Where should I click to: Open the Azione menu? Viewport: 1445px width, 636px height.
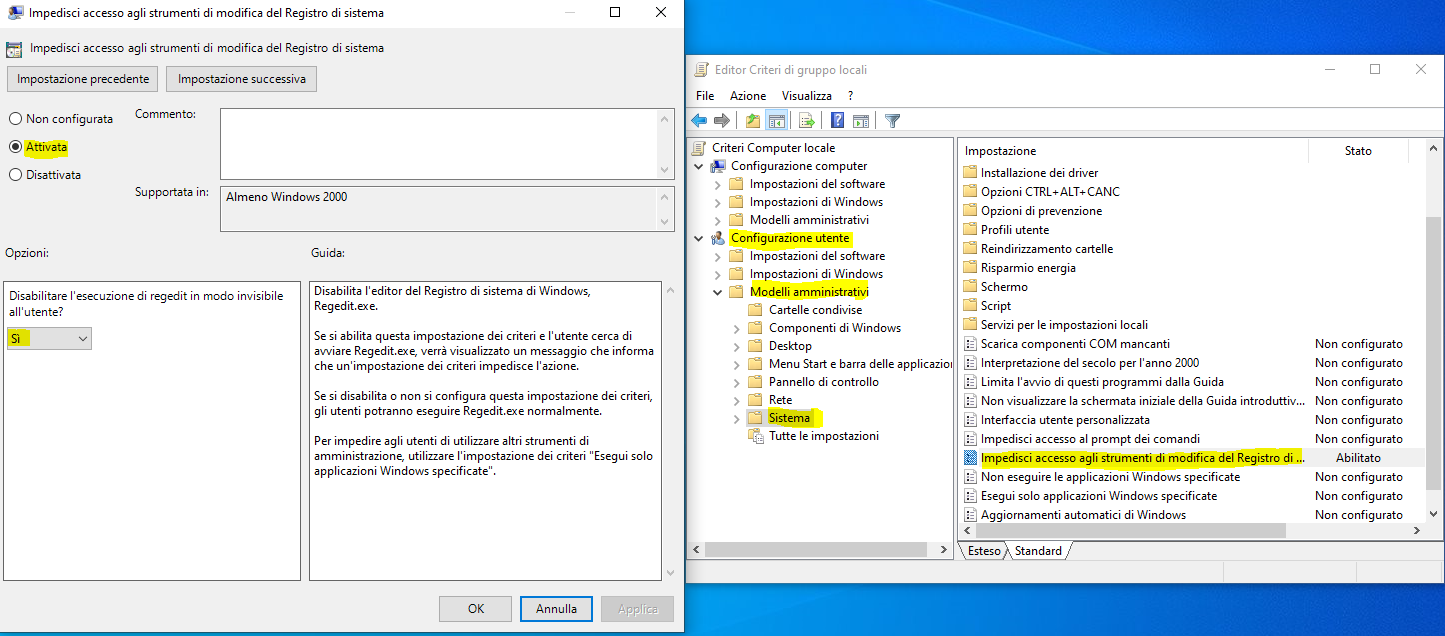tap(747, 96)
